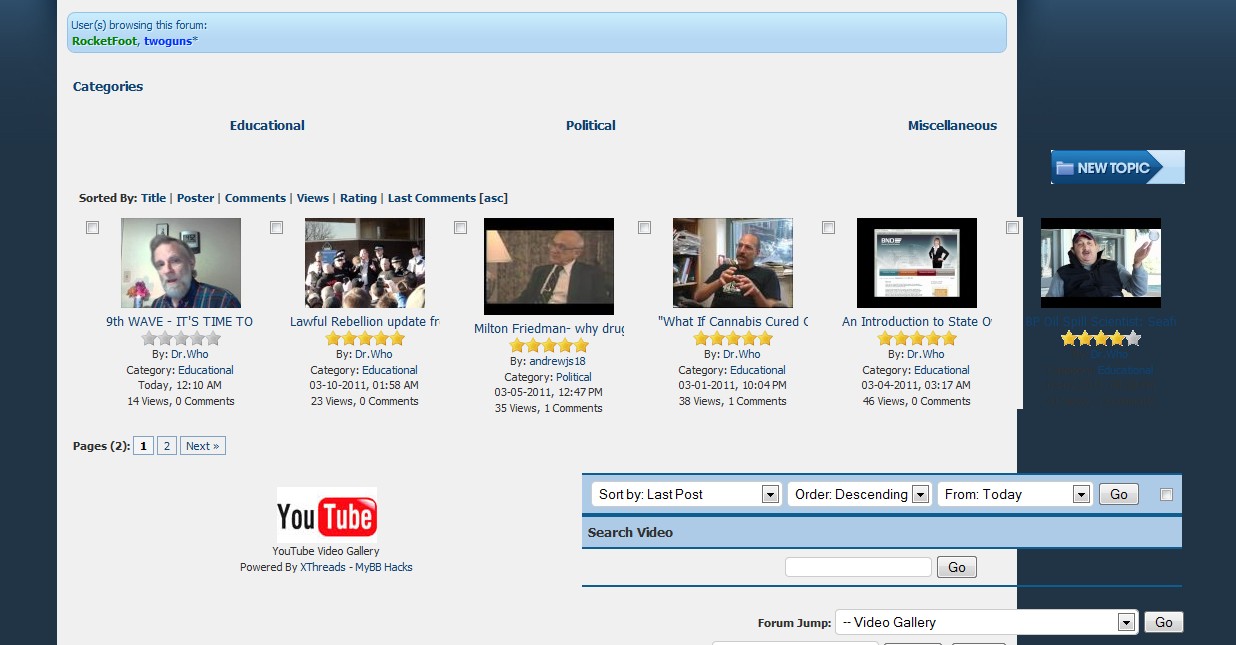Open user twoguns profile link

168,41
